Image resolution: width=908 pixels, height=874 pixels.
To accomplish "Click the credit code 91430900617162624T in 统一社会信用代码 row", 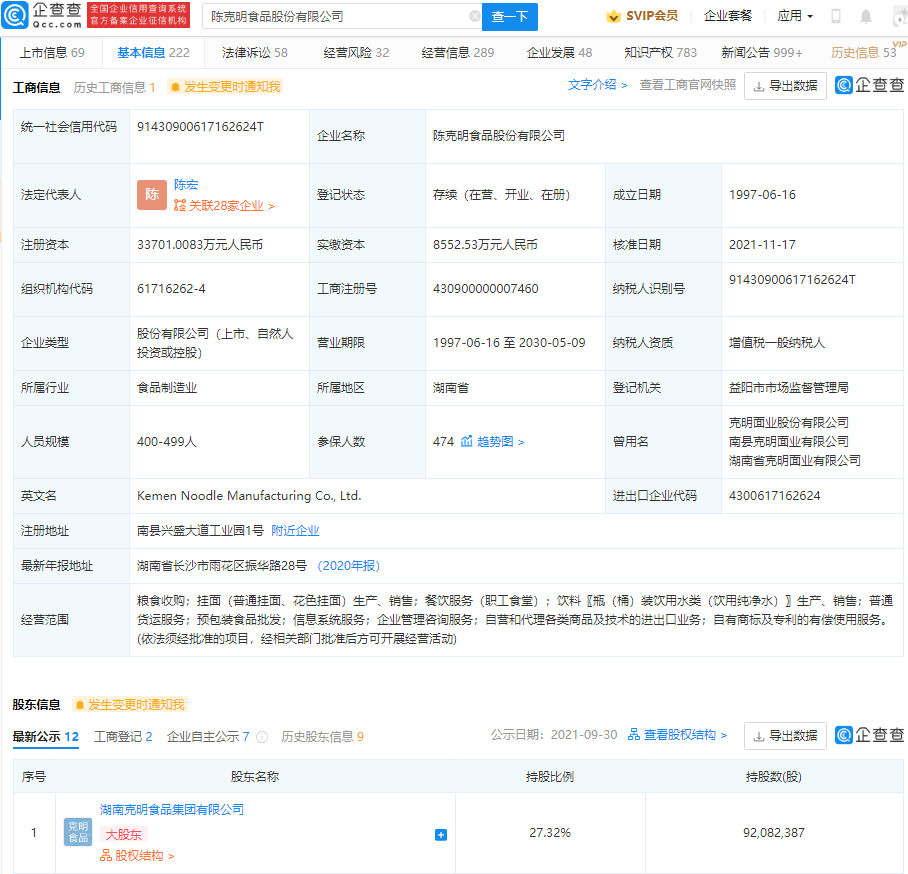I will (200, 127).
